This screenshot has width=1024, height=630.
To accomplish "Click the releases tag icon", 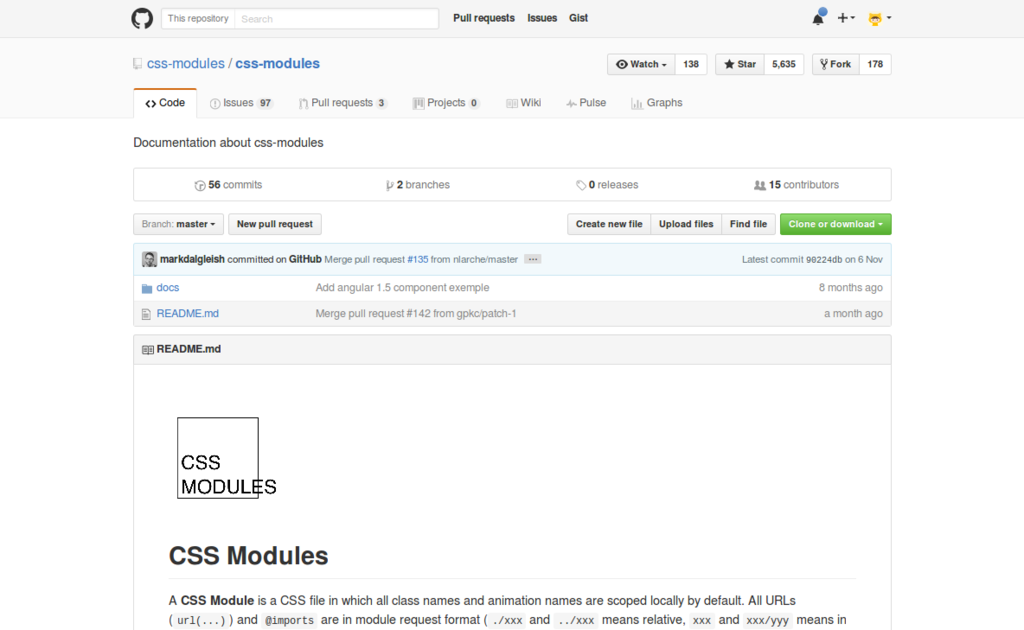I will [x=581, y=185].
